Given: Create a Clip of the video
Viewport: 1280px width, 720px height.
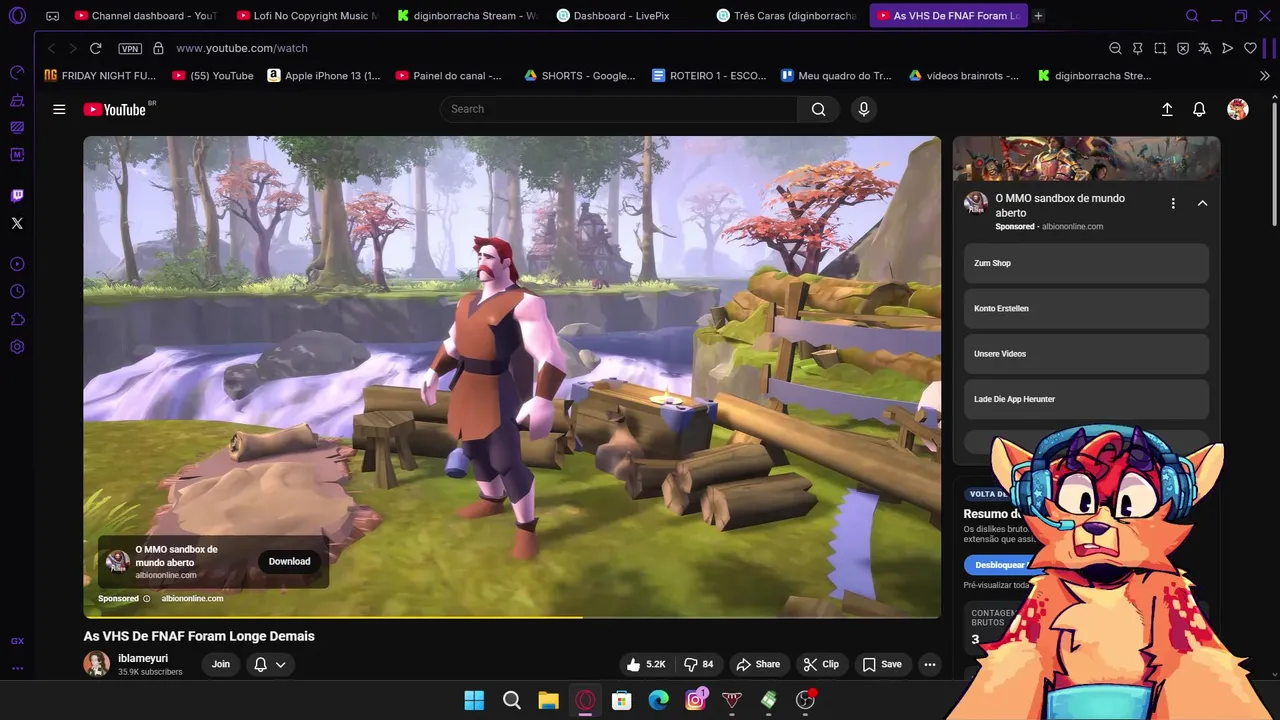Looking at the screenshot, I should [x=821, y=664].
